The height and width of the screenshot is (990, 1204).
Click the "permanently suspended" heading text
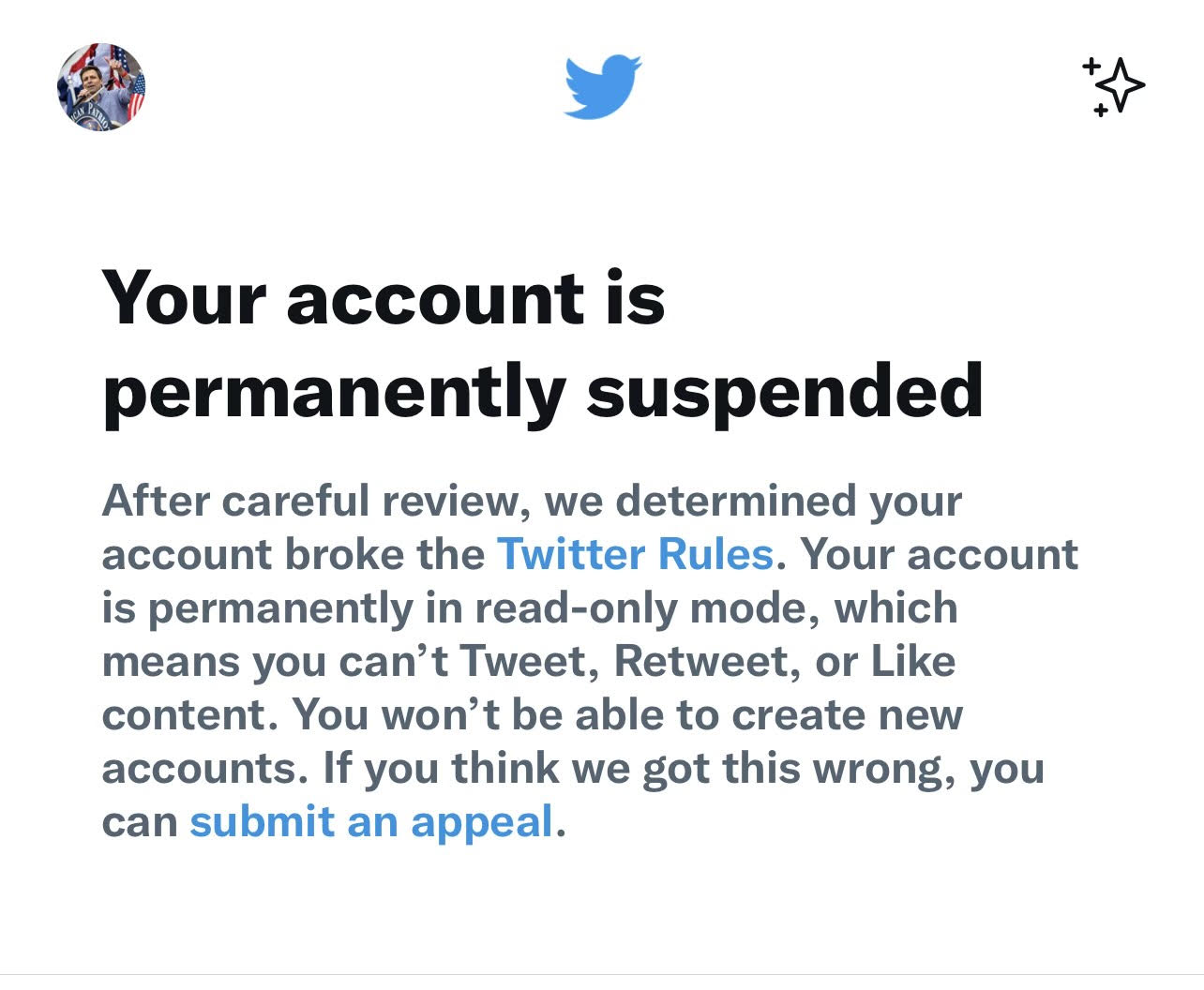pyautogui.click(x=543, y=391)
